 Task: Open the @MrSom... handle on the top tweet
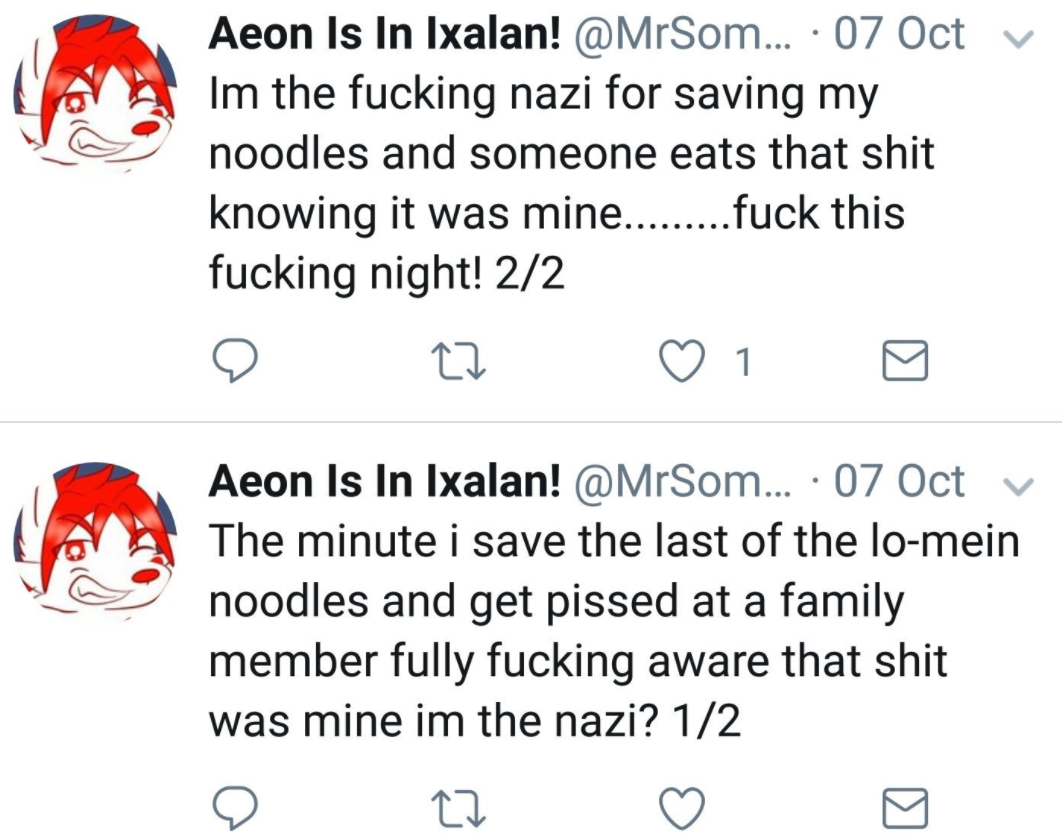click(683, 34)
